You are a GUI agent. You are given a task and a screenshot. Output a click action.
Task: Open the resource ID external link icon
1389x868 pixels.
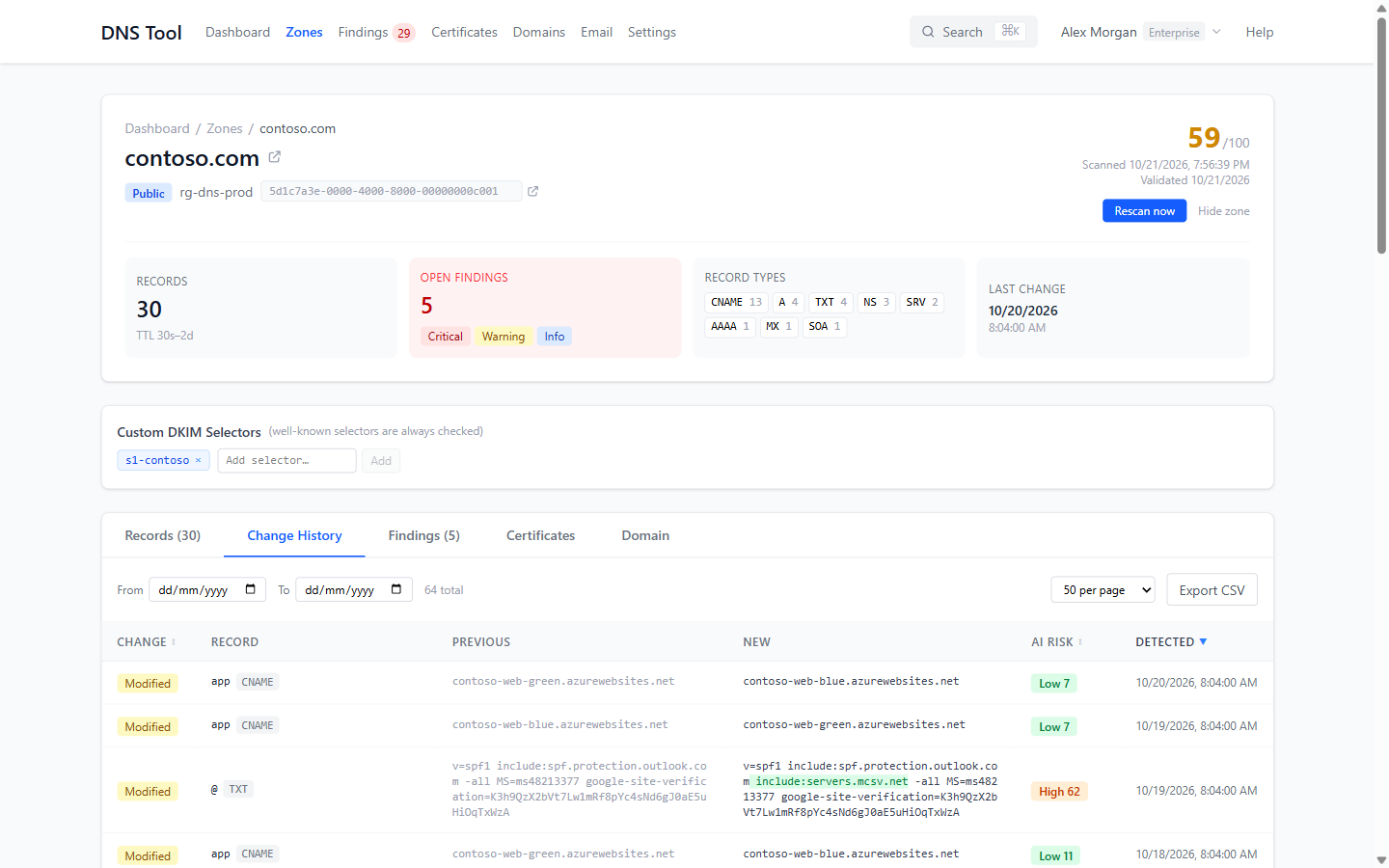(532, 191)
